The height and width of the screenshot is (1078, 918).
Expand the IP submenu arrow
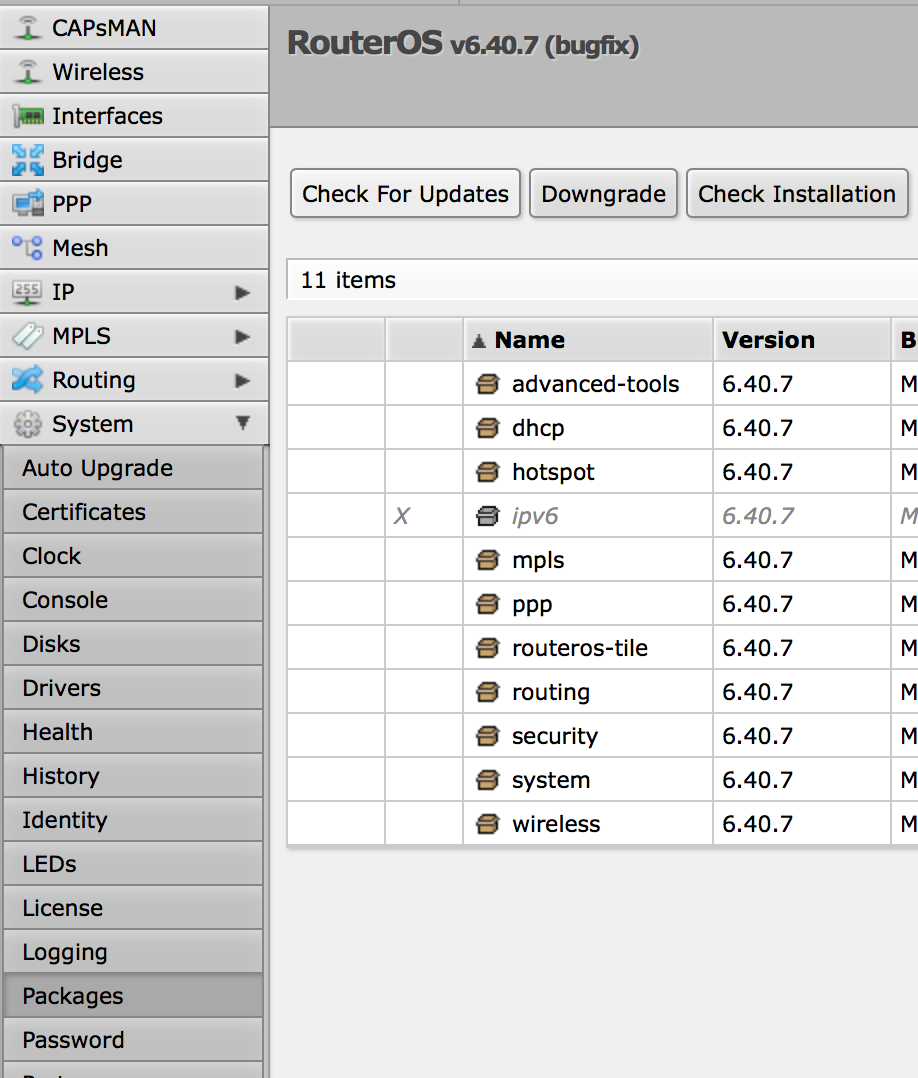coord(242,293)
